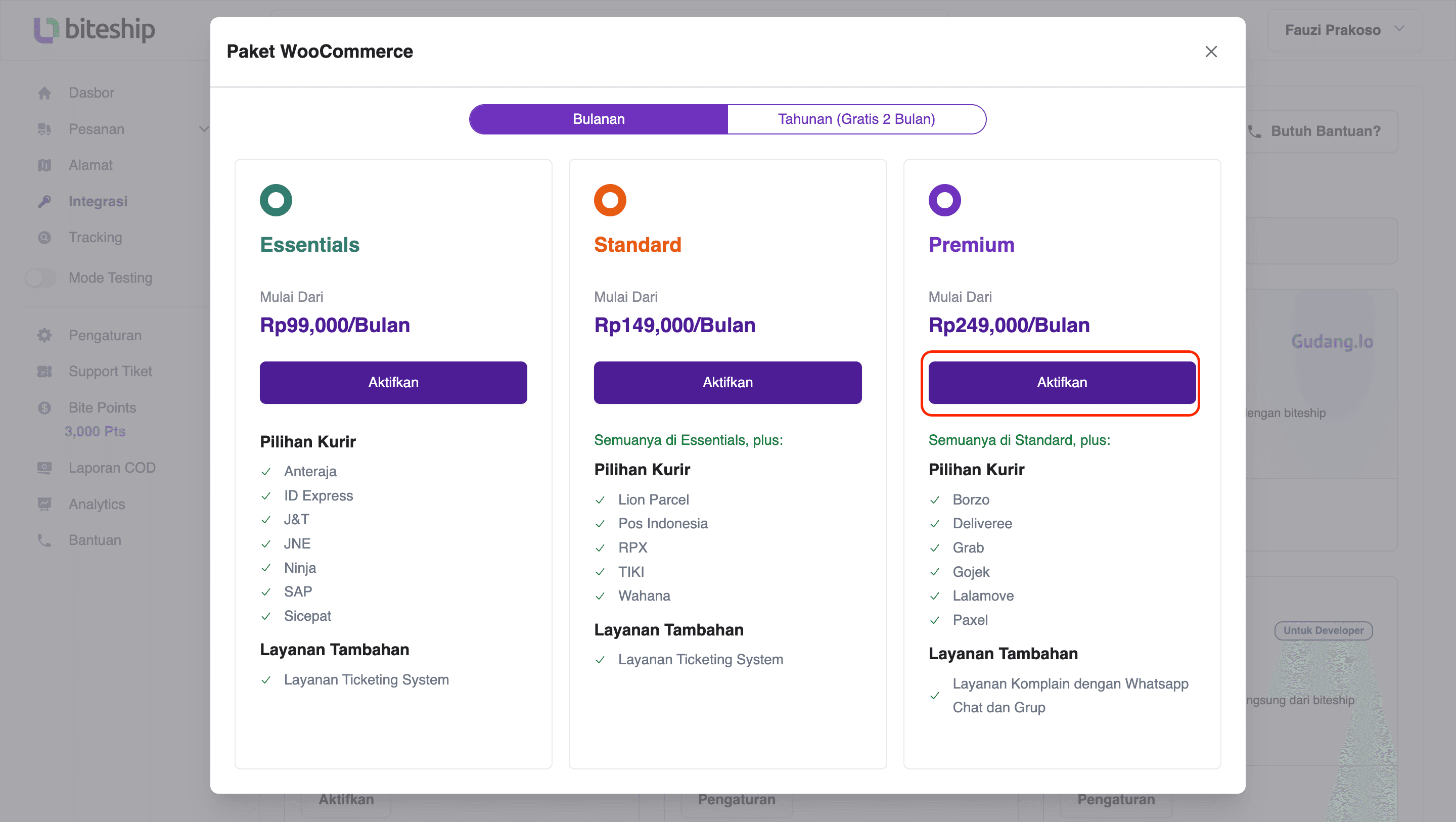The width and height of the screenshot is (1456, 822).
Task: Switch to Bulanan billing tab
Action: coord(599,119)
